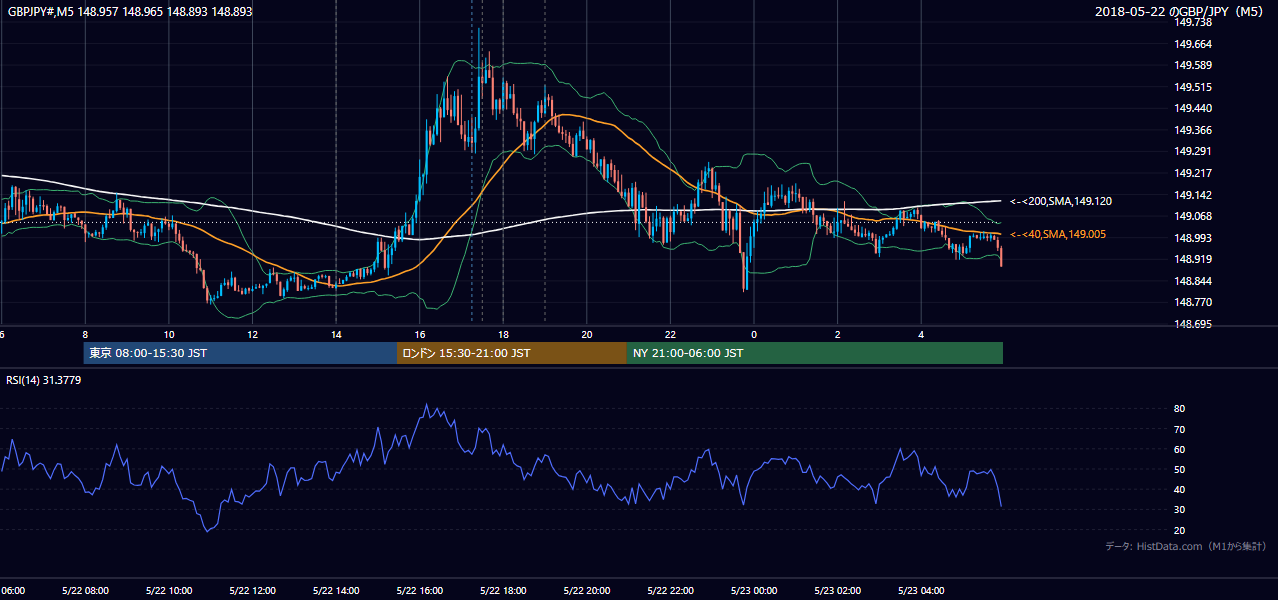Select price axis label 149.440
This screenshot has width=1278, height=600.
point(1193,108)
